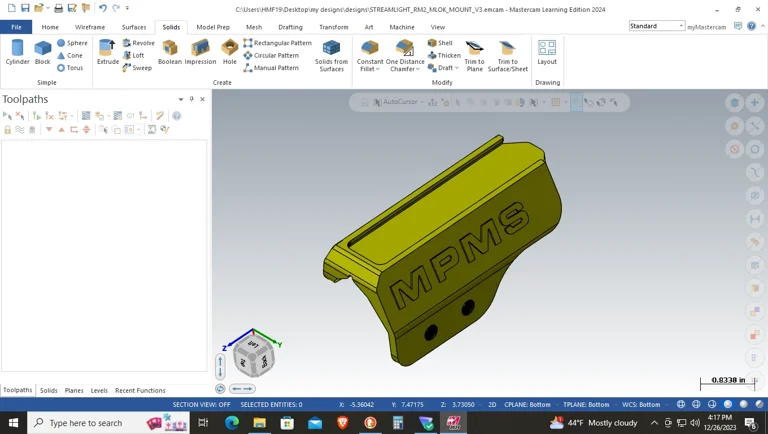
Task: Click the Rectangular Pattern button
Action: [x=278, y=43]
